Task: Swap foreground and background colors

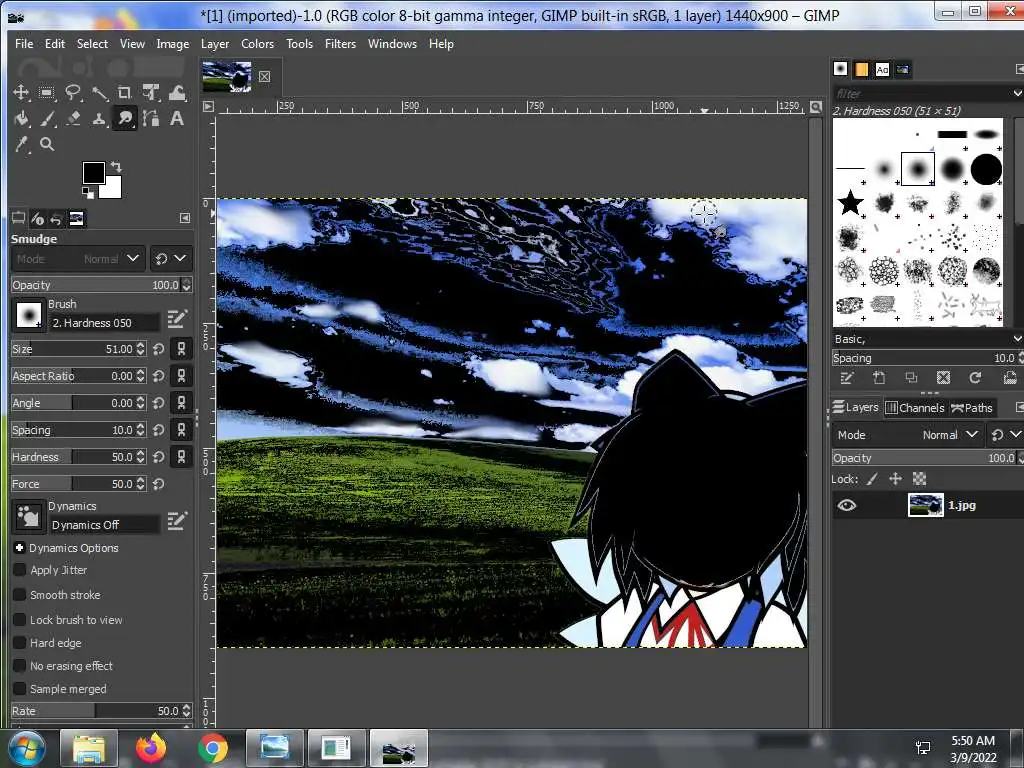Action: point(116,167)
